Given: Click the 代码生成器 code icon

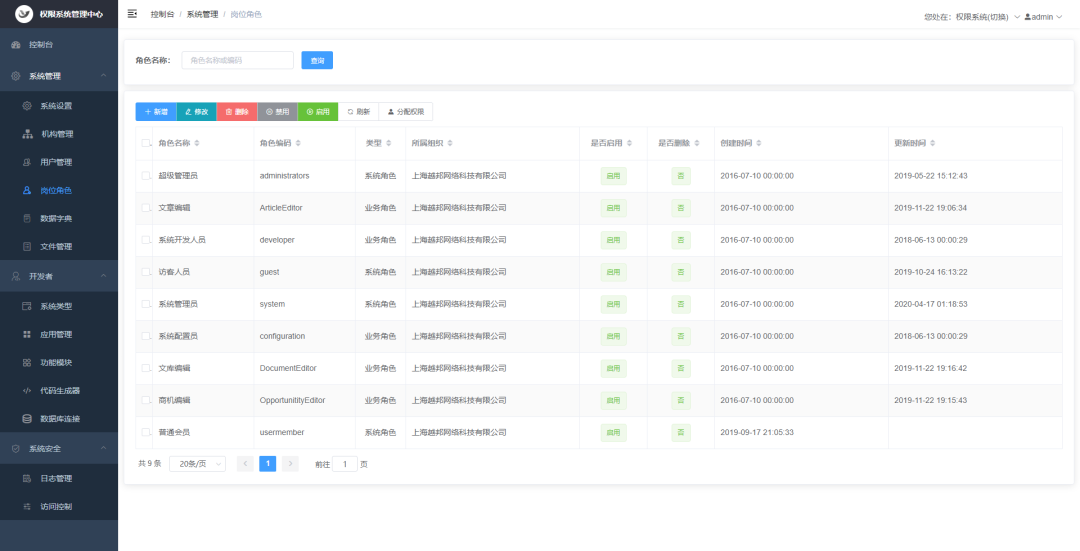Looking at the screenshot, I should coord(27,391).
